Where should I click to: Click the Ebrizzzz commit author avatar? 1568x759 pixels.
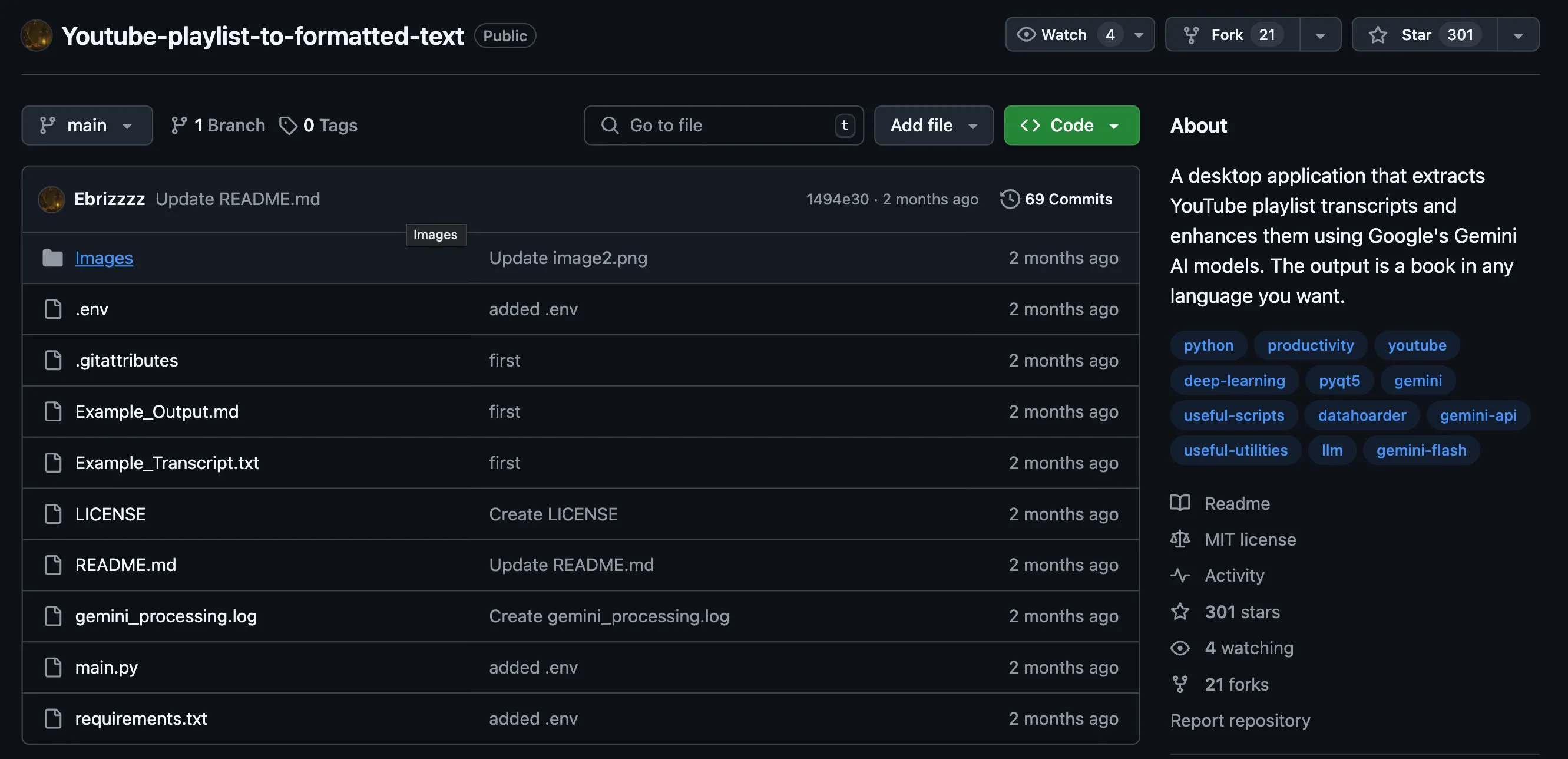pyautogui.click(x=51, y=199)
